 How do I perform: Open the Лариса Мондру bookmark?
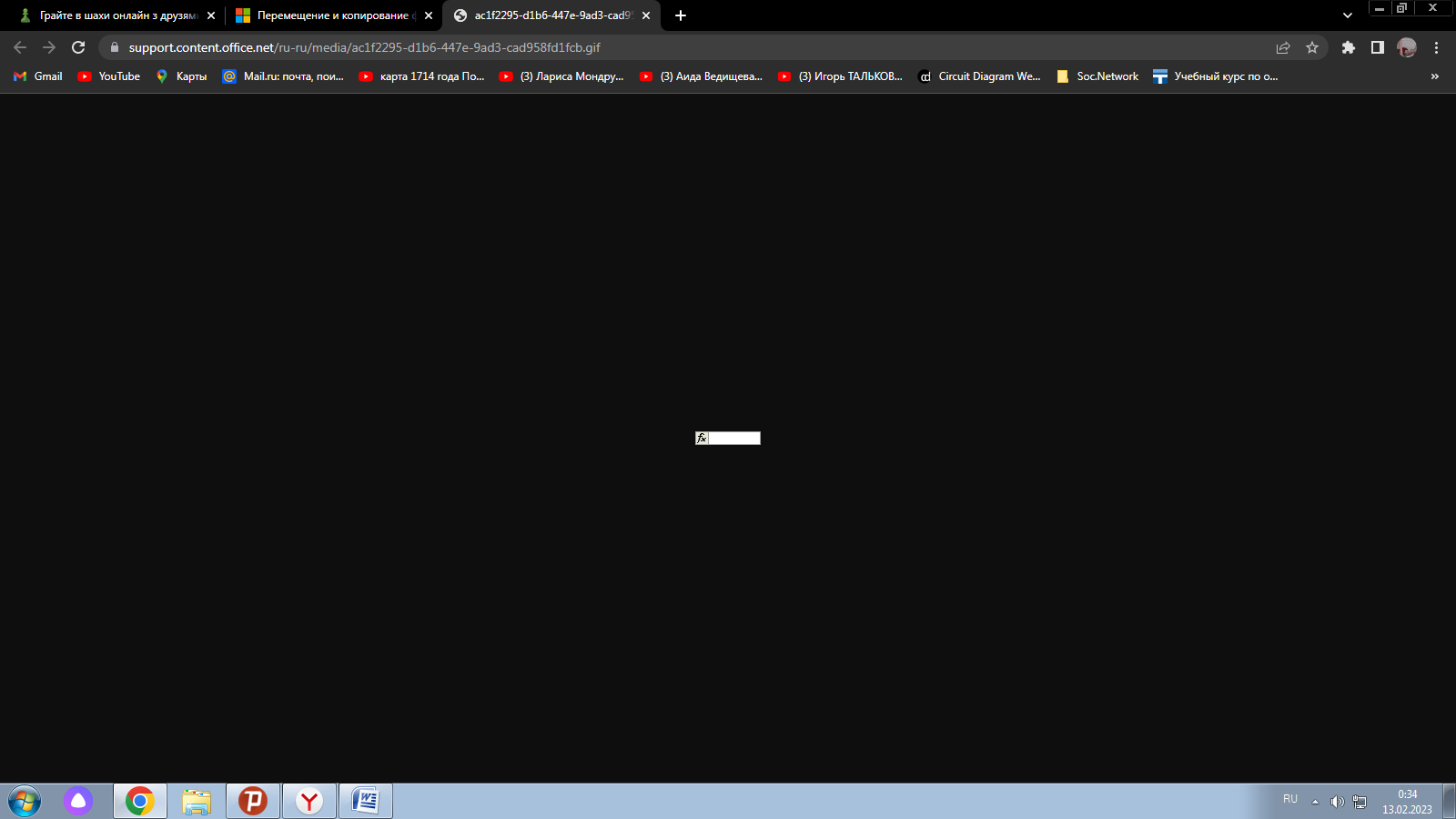click(x=561, y=76)
